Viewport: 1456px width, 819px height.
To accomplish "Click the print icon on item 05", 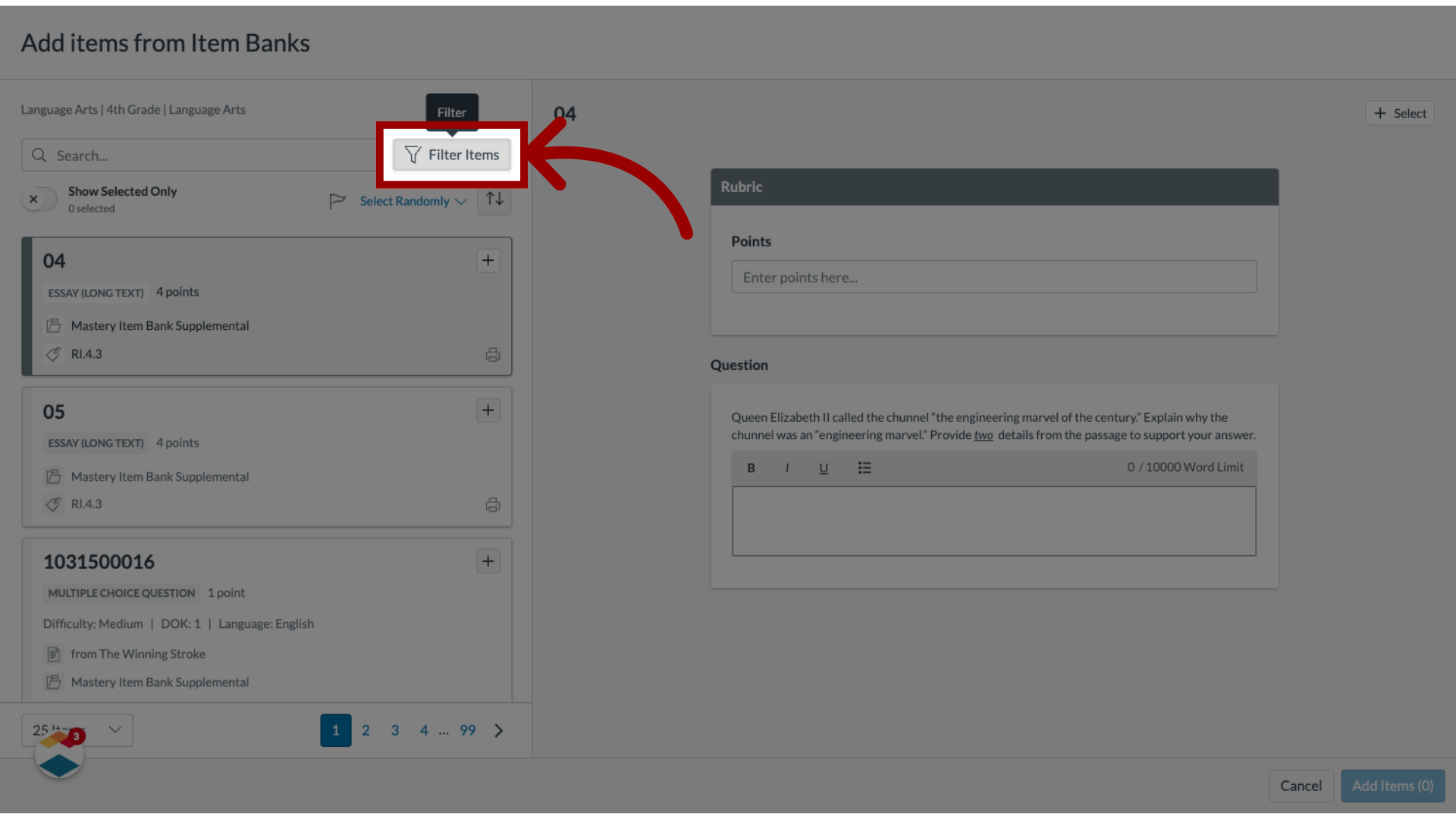I will click(x=493, y=505).
